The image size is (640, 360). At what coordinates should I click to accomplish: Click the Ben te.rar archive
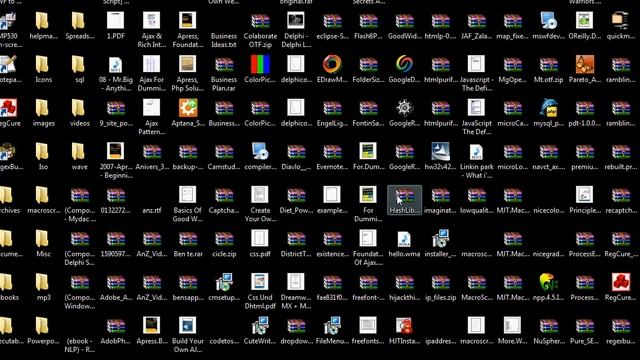pos(188,239)
